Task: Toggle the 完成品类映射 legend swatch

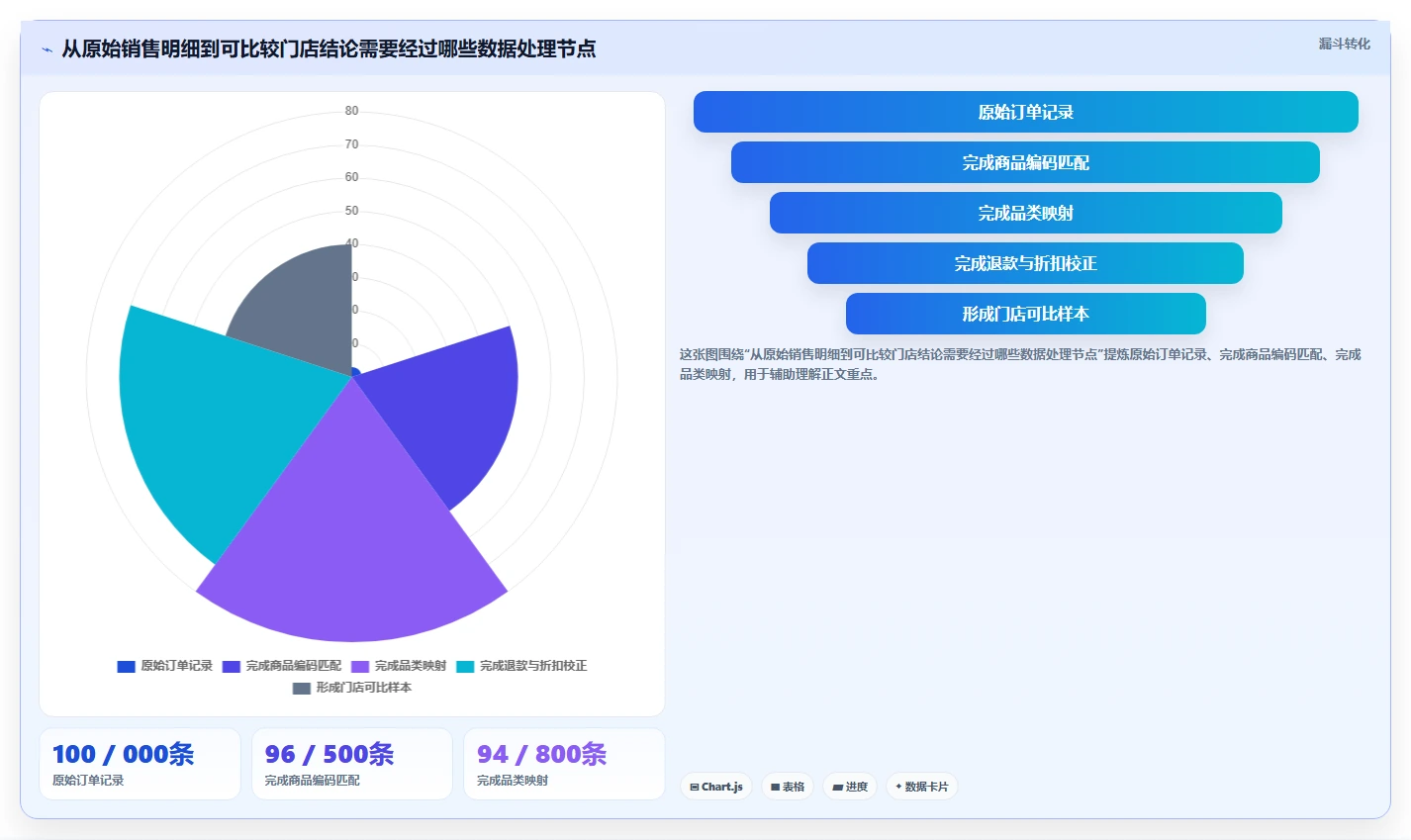Action: (360, 667)
